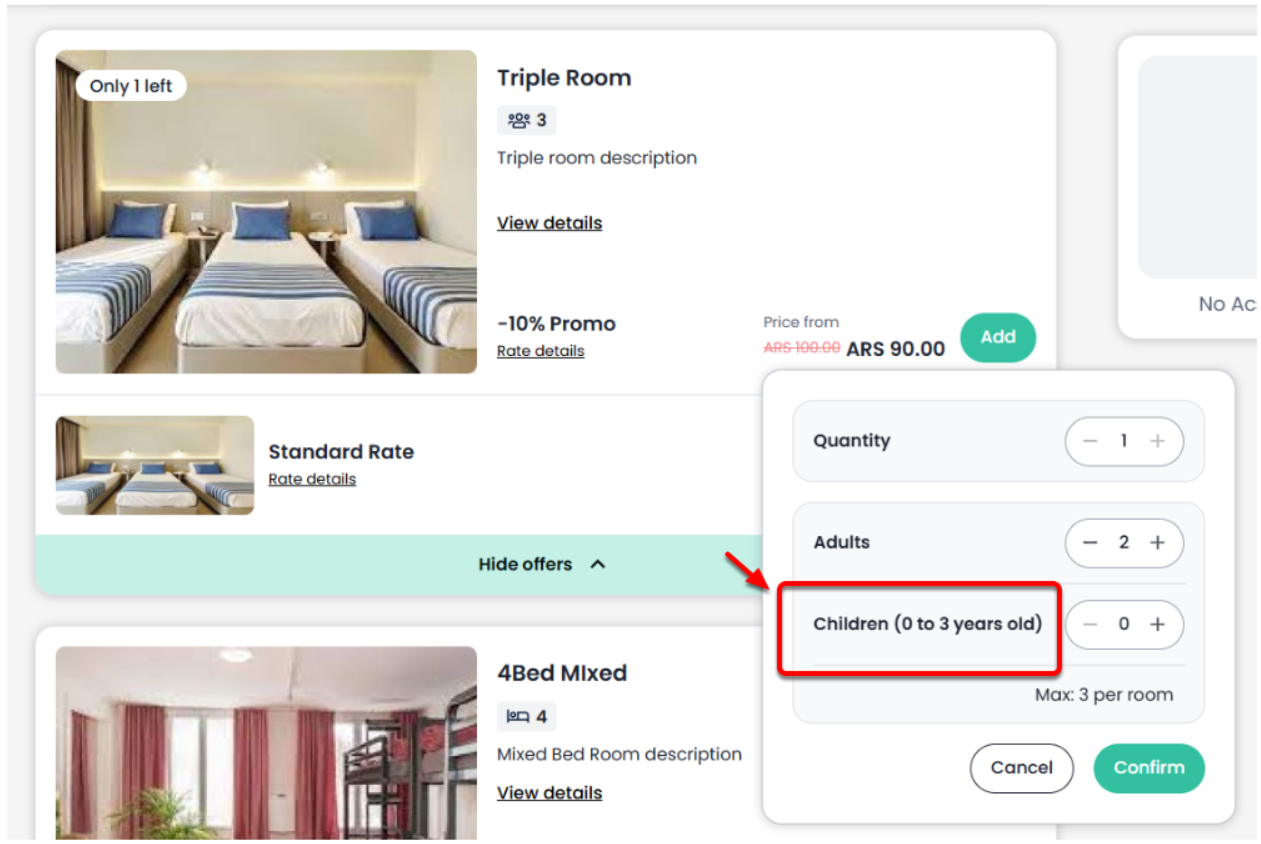
Task: Decrease Quantity with the minus icon
Action: 1090,441
